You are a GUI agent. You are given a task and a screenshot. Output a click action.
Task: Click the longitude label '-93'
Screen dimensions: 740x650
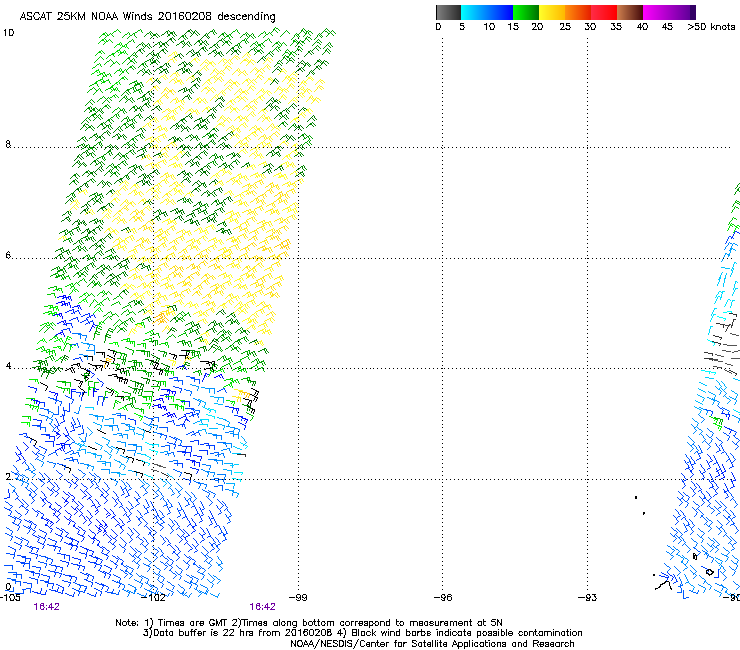point(587,598)
